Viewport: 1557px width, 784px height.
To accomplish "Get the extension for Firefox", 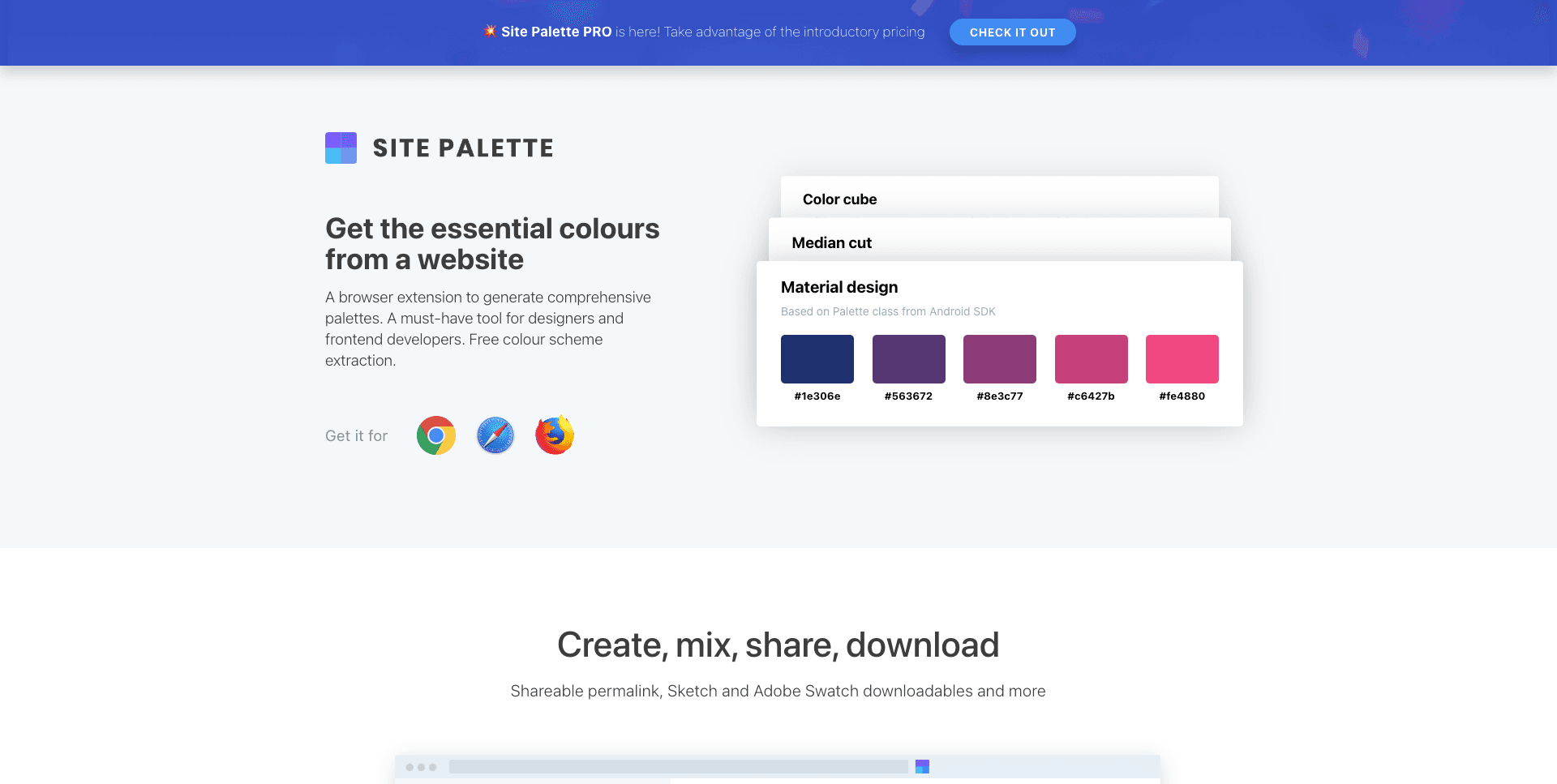I will click(x=555, y=435).
